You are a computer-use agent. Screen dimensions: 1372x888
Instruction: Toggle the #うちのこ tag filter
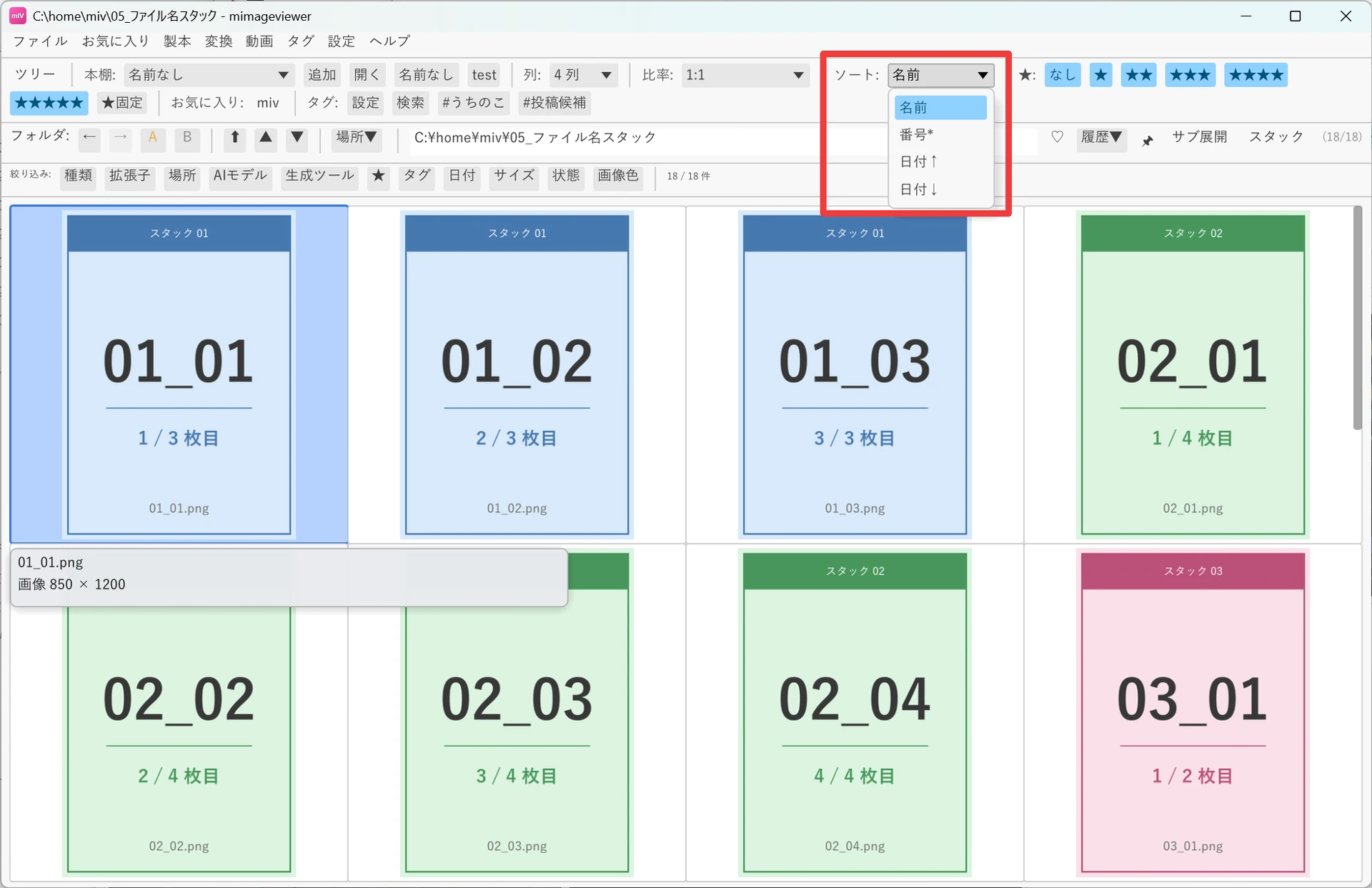coord(473,103)
